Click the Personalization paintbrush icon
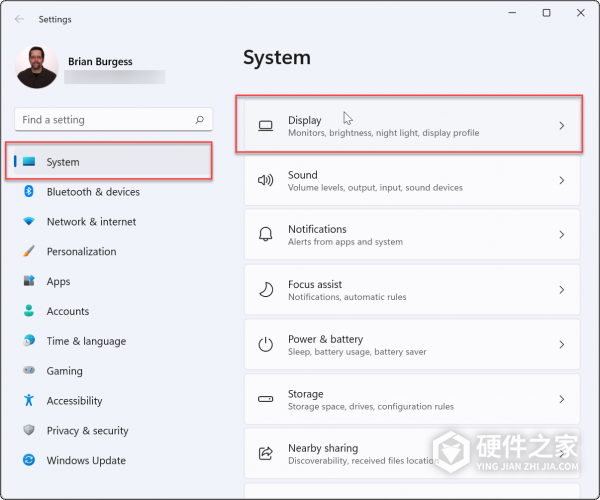600x500 pixels. pos(29,251)
